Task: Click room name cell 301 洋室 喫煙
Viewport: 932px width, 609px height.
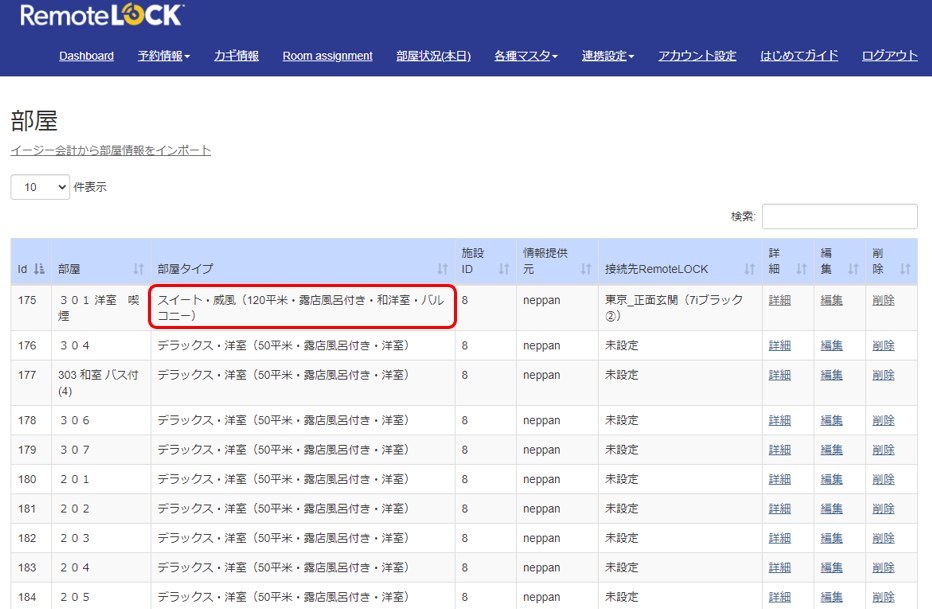Action: [101, 308]
